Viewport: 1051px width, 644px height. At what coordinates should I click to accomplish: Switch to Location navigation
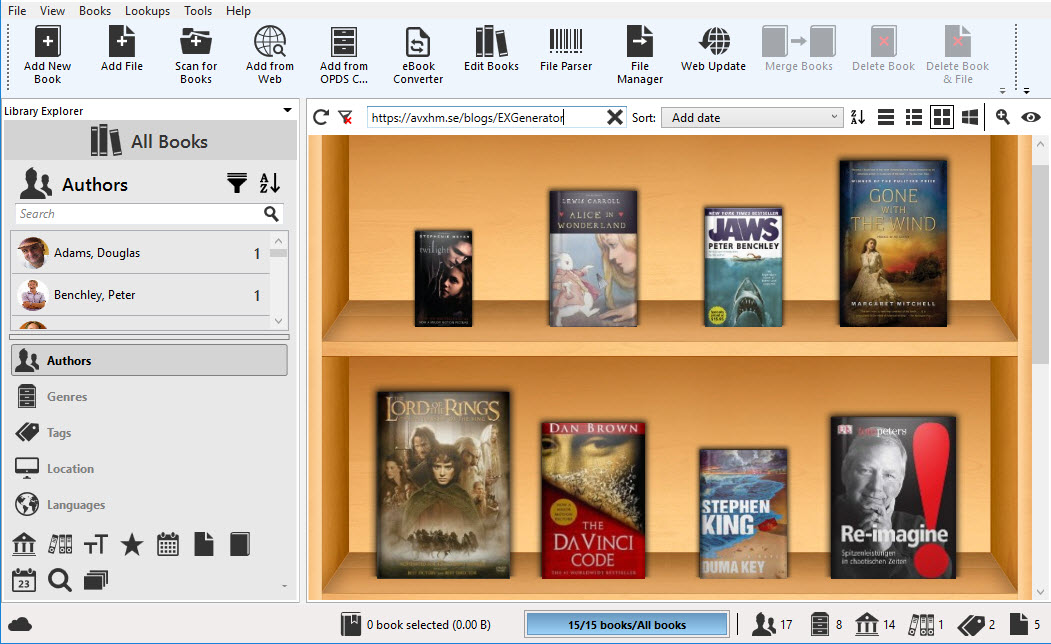[149, 468]
